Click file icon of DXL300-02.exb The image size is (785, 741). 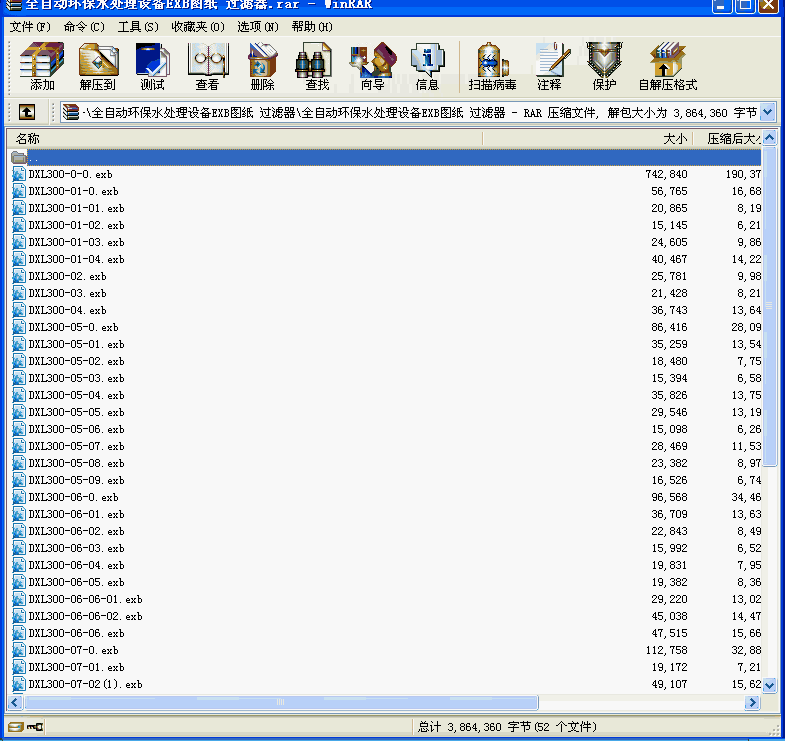point(19,276)
